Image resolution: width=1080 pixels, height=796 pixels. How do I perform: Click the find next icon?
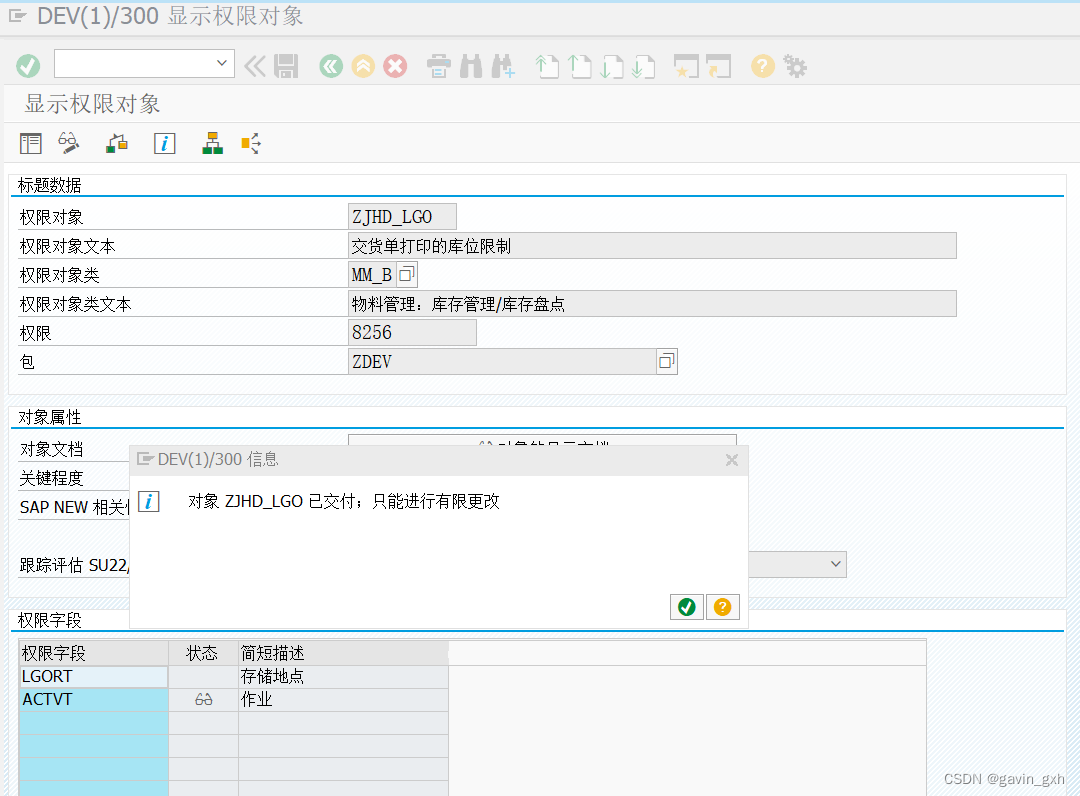502,66
